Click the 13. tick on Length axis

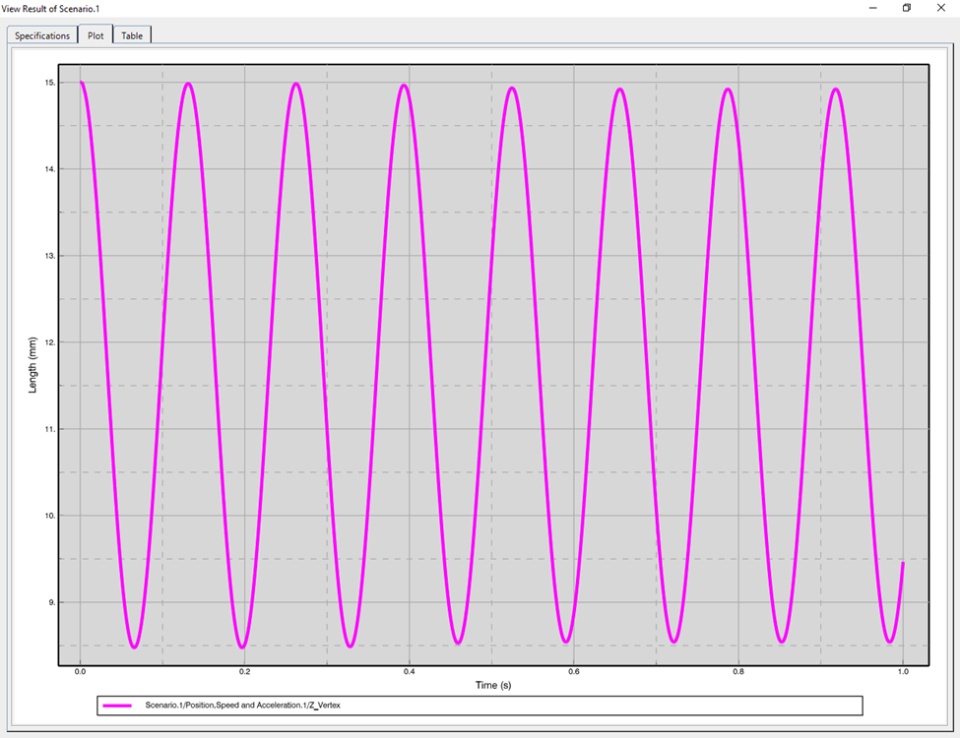pos(50,256)
